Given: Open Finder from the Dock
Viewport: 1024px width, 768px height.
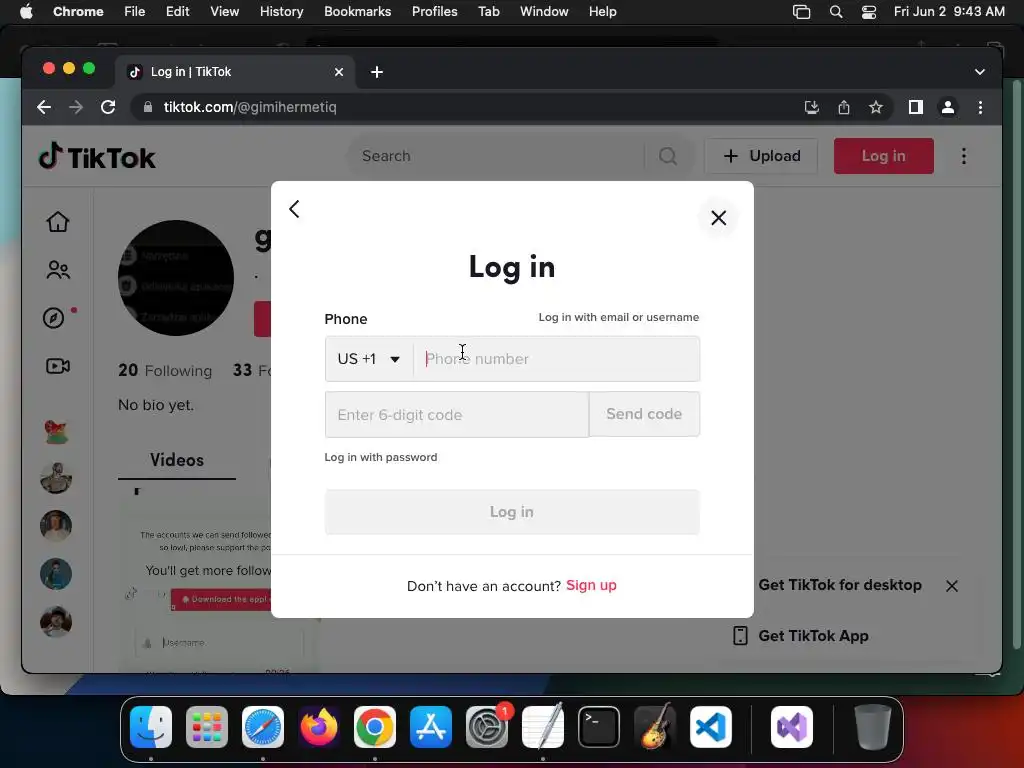Looking at the screenshot, I should (x=151, y=727).
